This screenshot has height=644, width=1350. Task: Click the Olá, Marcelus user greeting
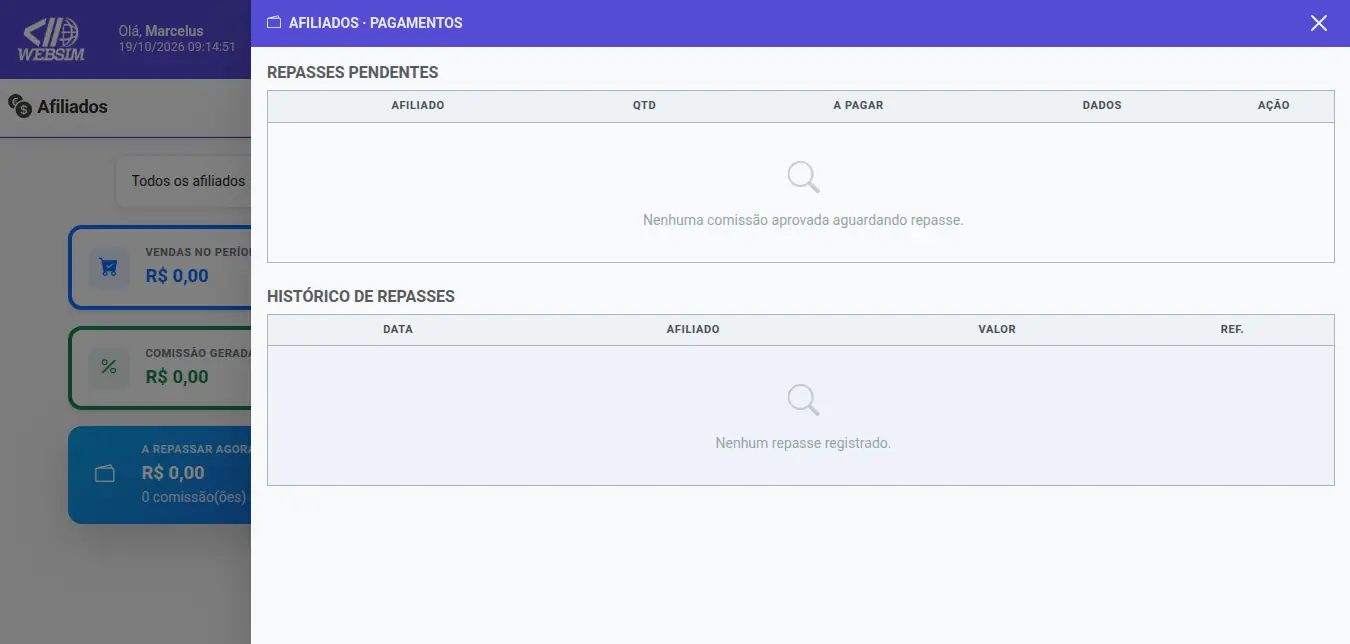(x=161, y=31)
